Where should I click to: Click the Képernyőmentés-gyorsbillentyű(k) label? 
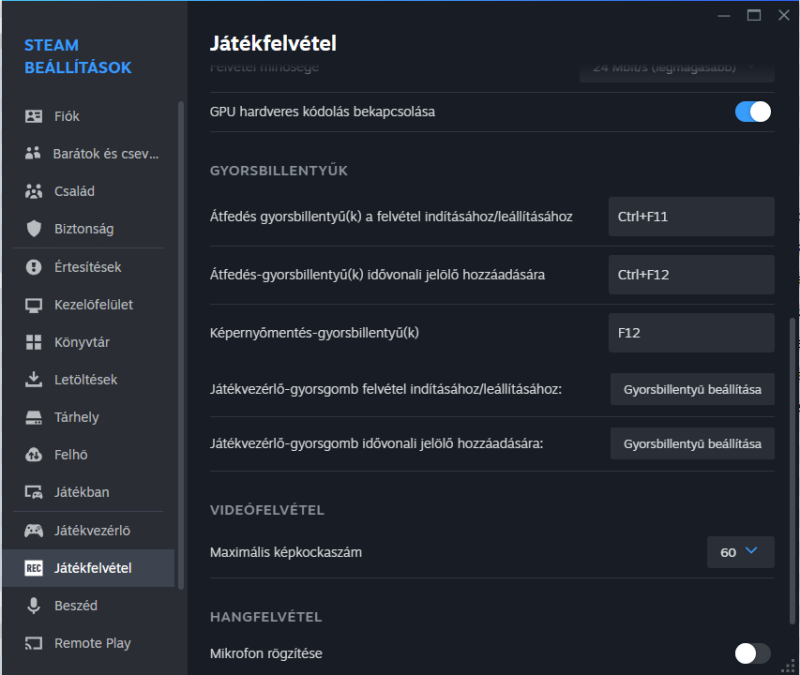[314, 333]
